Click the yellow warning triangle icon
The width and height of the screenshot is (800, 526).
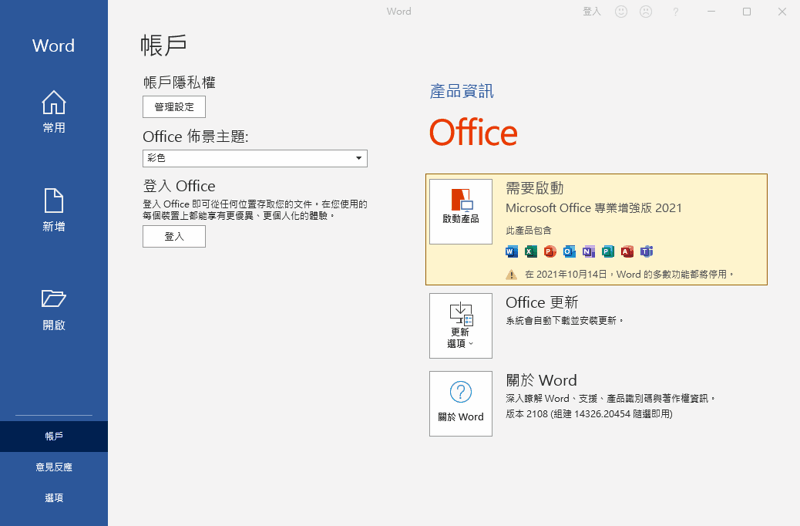click(511, 275)
